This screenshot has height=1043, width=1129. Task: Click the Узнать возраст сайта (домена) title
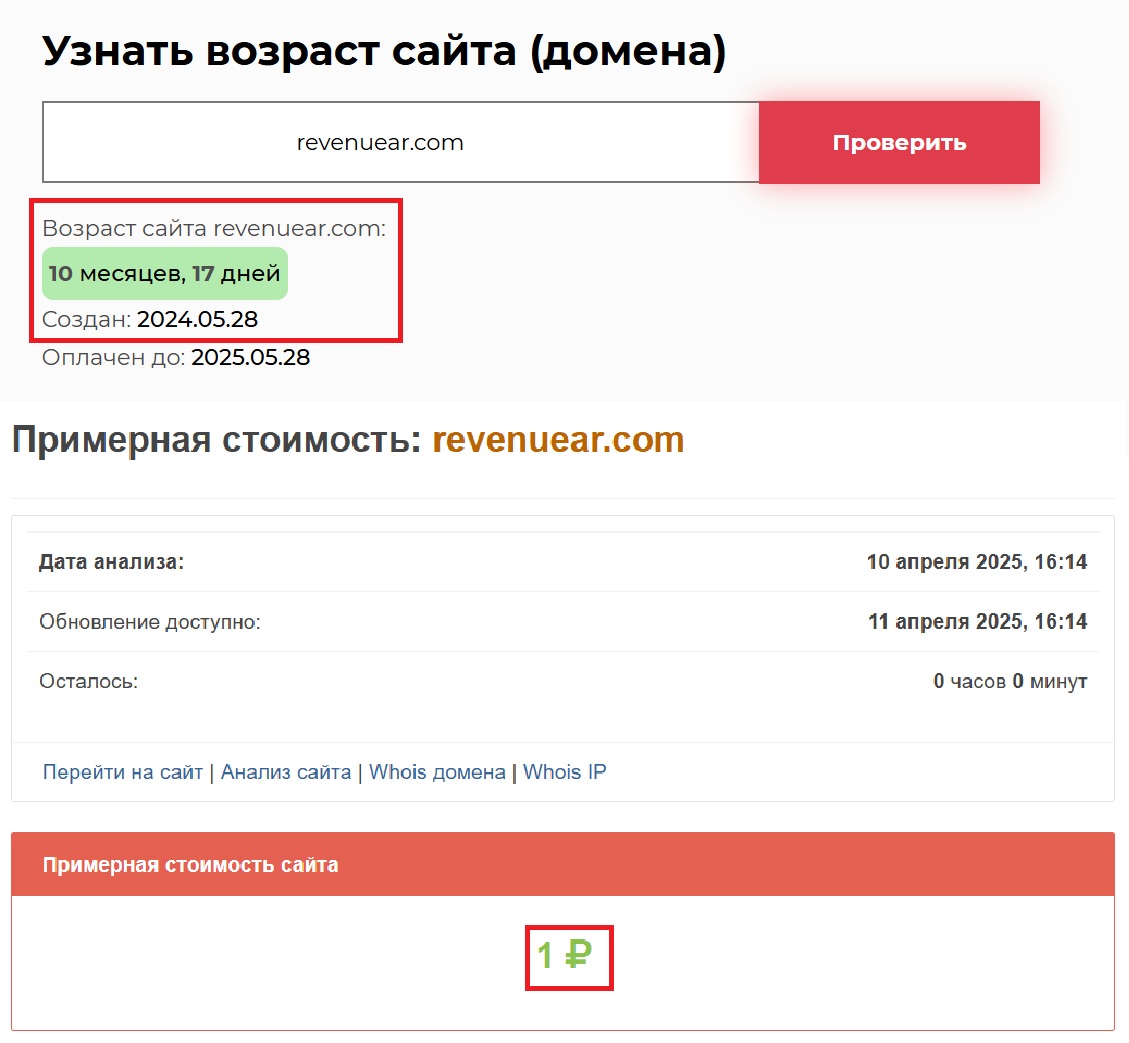pyautogui.click(x=384, y=52)
